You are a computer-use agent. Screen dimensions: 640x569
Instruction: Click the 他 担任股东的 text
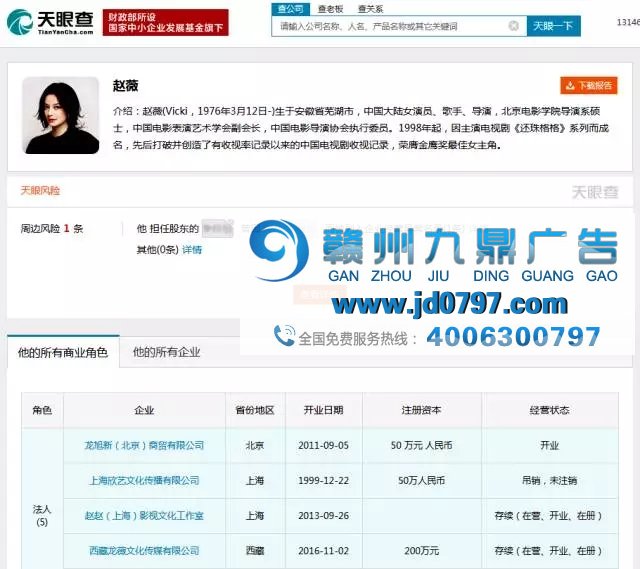click(167, 229)
